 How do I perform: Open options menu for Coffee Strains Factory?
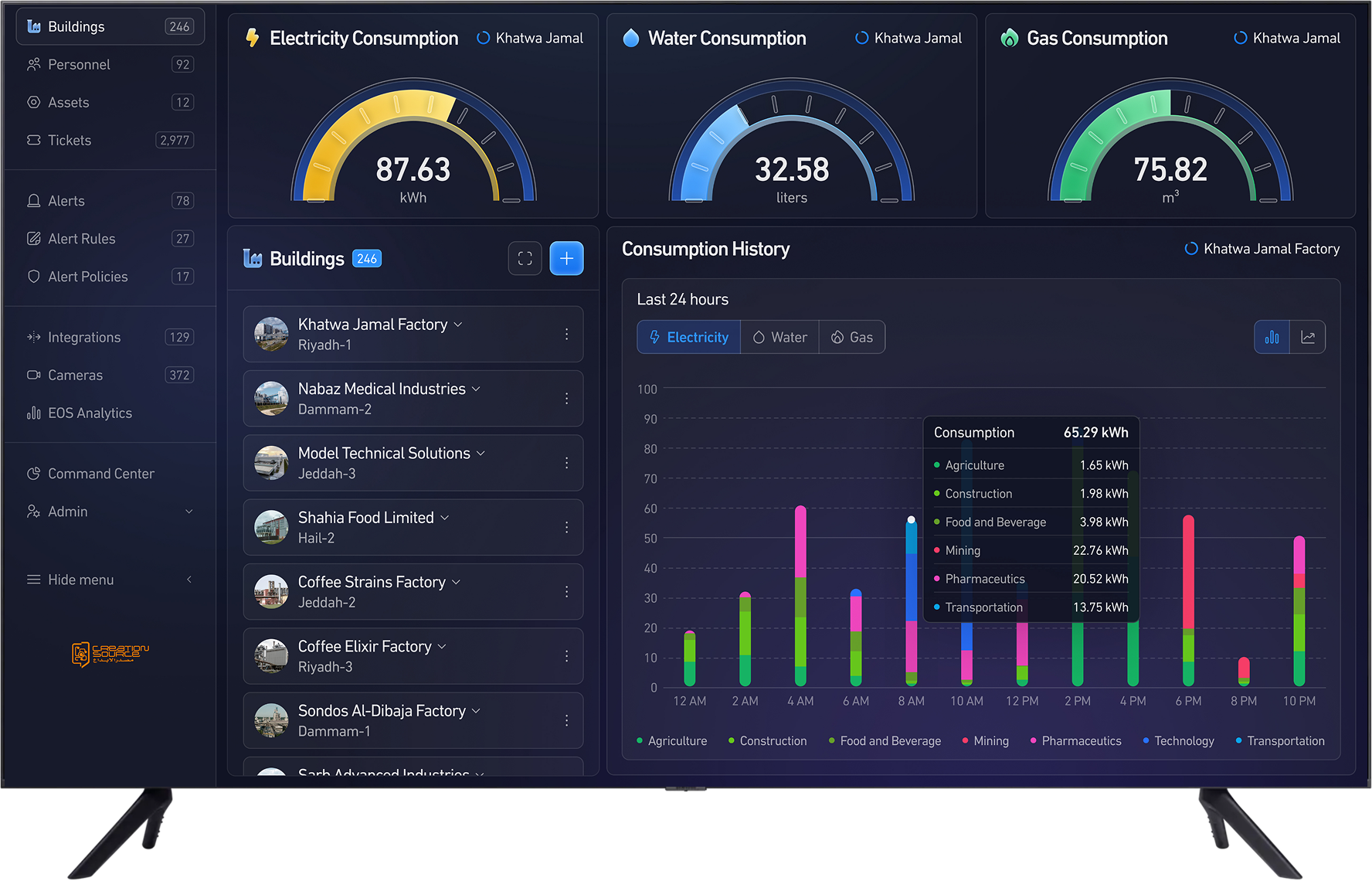pyautogui.click(x=566, y=592)
